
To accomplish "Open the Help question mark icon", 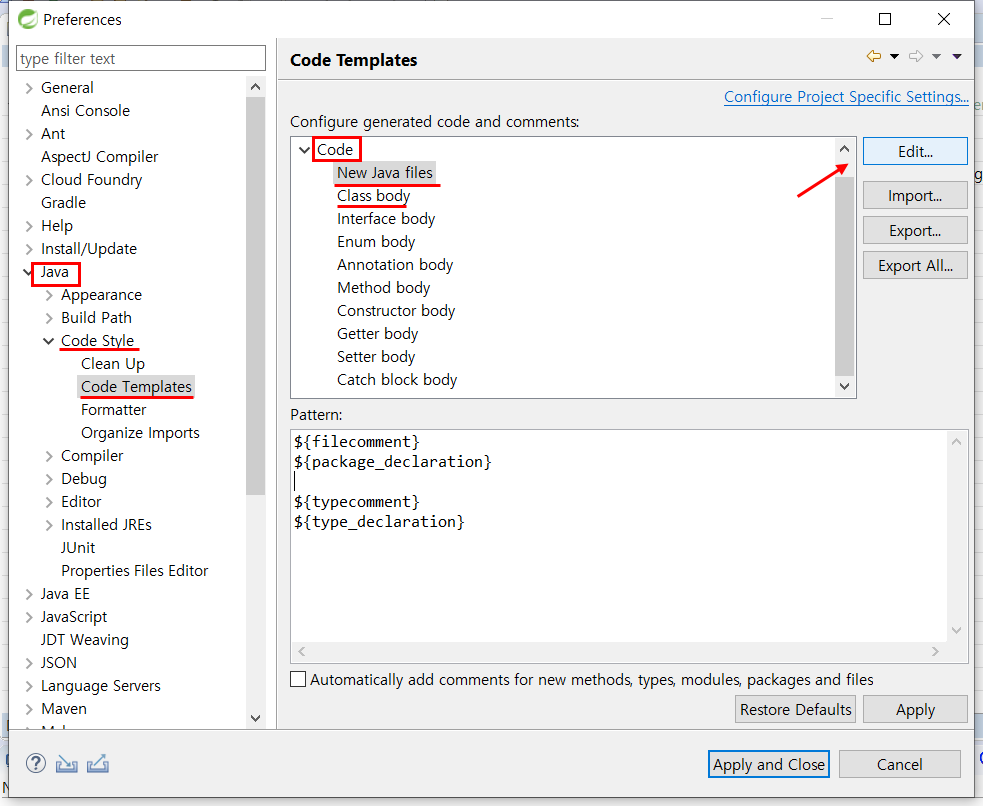I will tap(36, 763).
